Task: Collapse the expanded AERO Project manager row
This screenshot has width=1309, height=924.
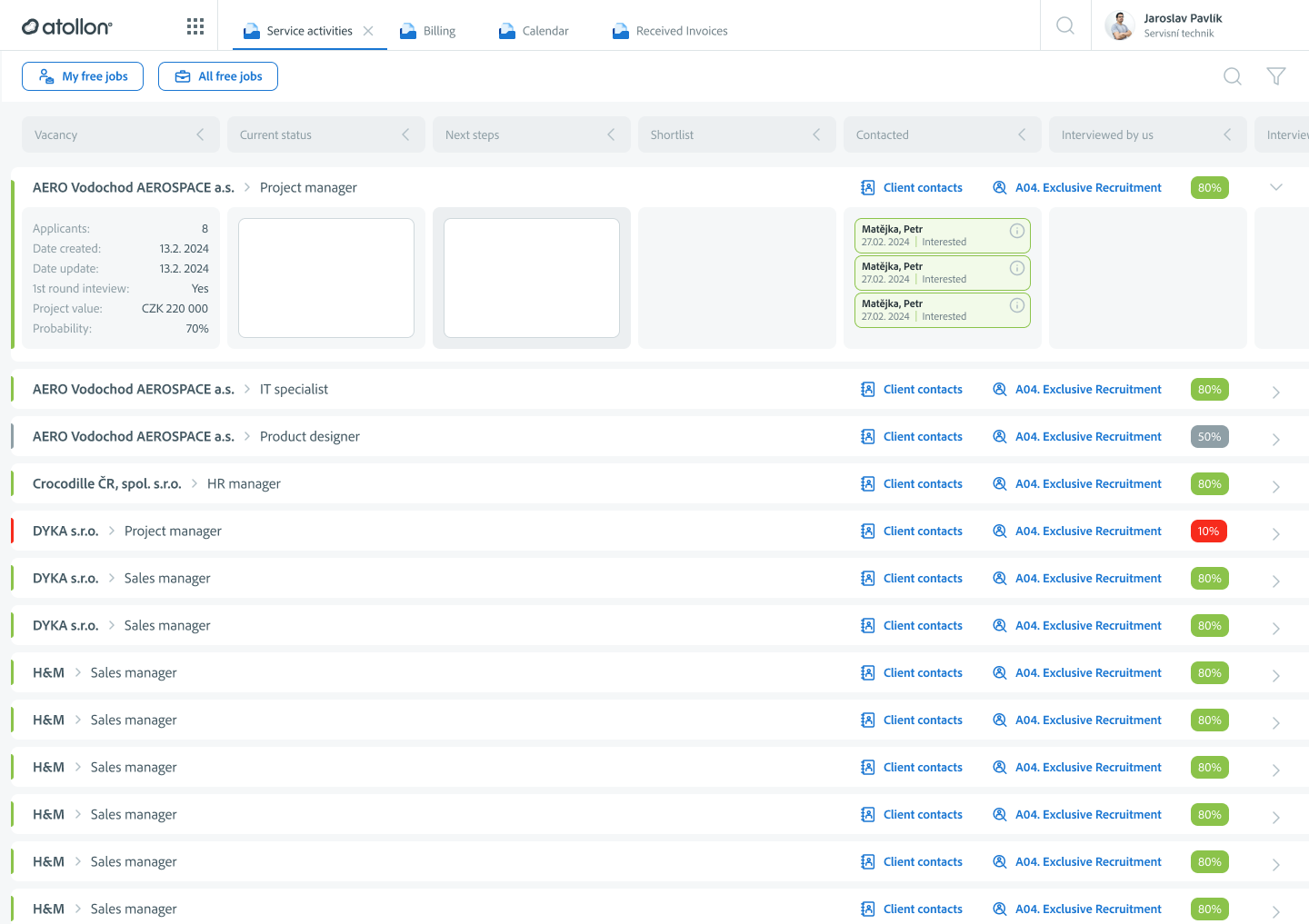Action: coord(1275,187)
